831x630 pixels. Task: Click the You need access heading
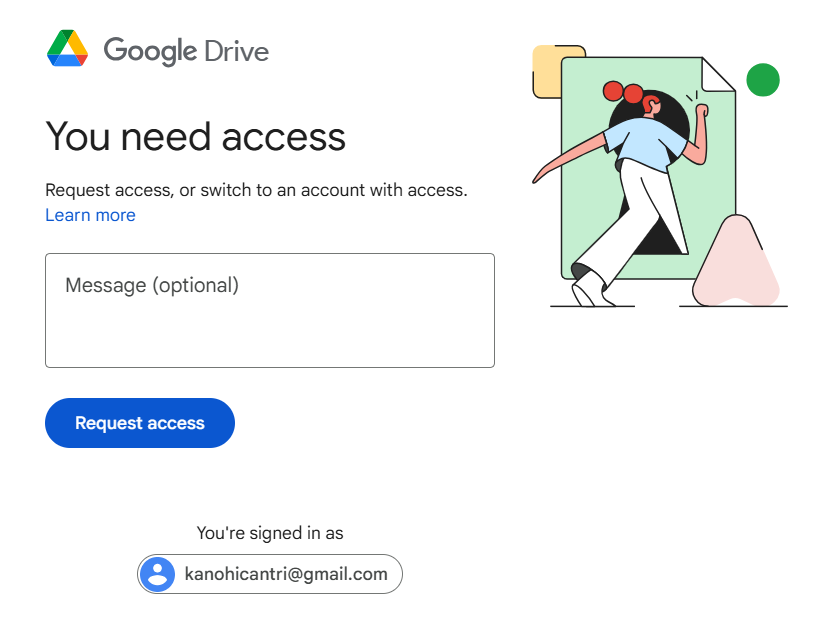(196, 137)
